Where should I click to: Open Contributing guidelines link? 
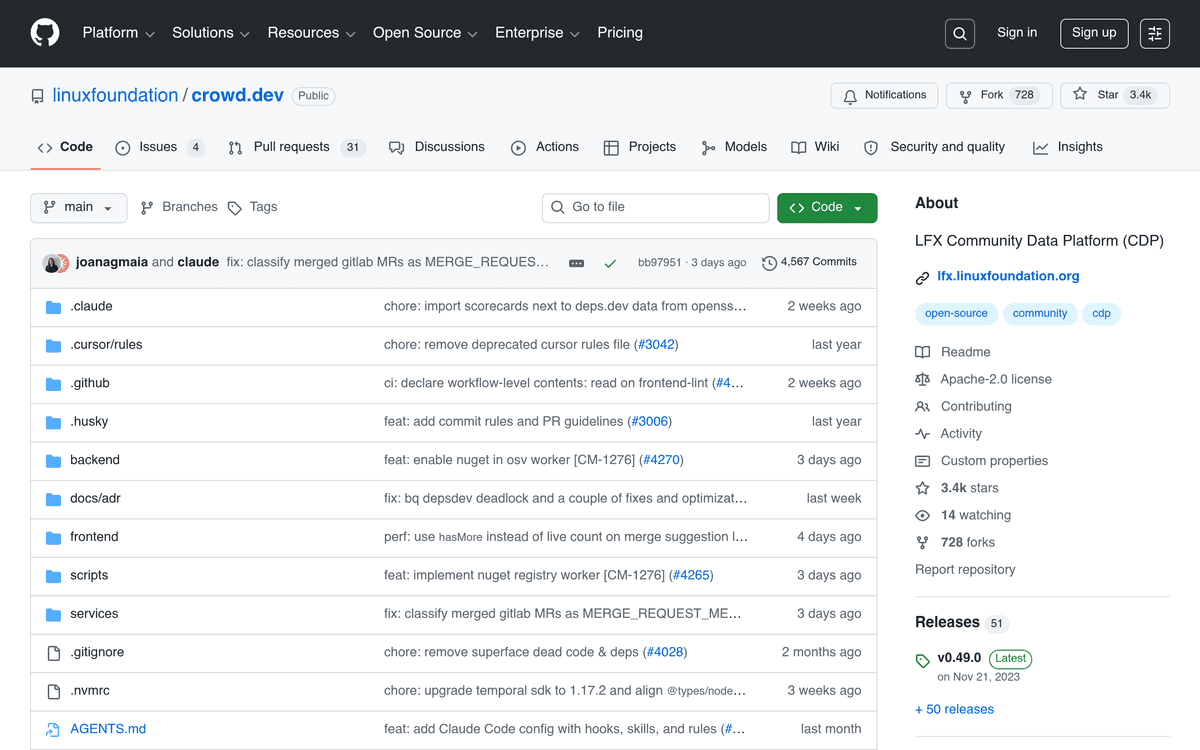[x=963, y=407]
